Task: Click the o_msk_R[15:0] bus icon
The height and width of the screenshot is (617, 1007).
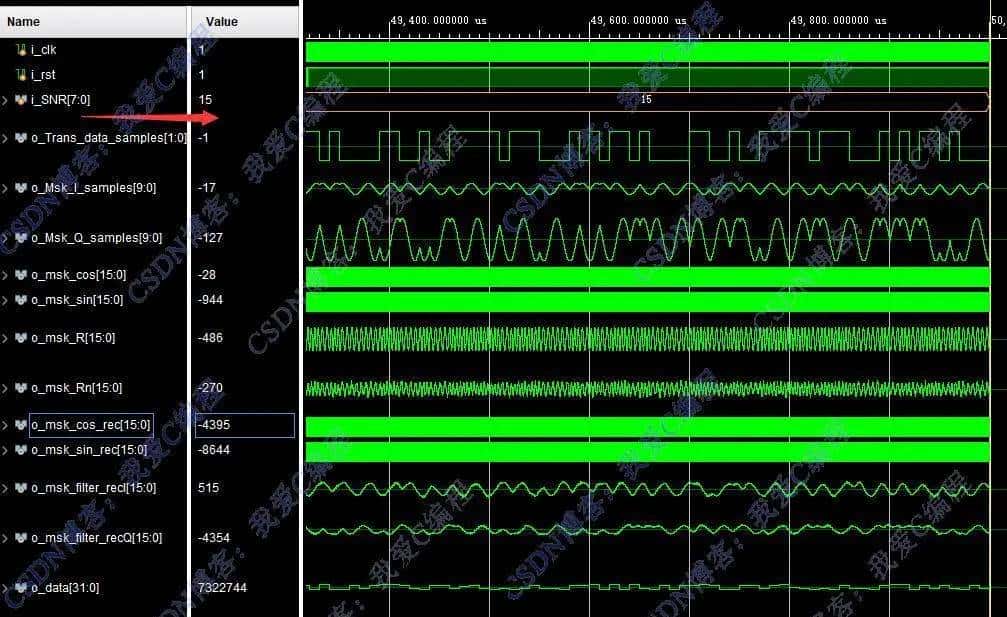Action: (x=22, y=337)
